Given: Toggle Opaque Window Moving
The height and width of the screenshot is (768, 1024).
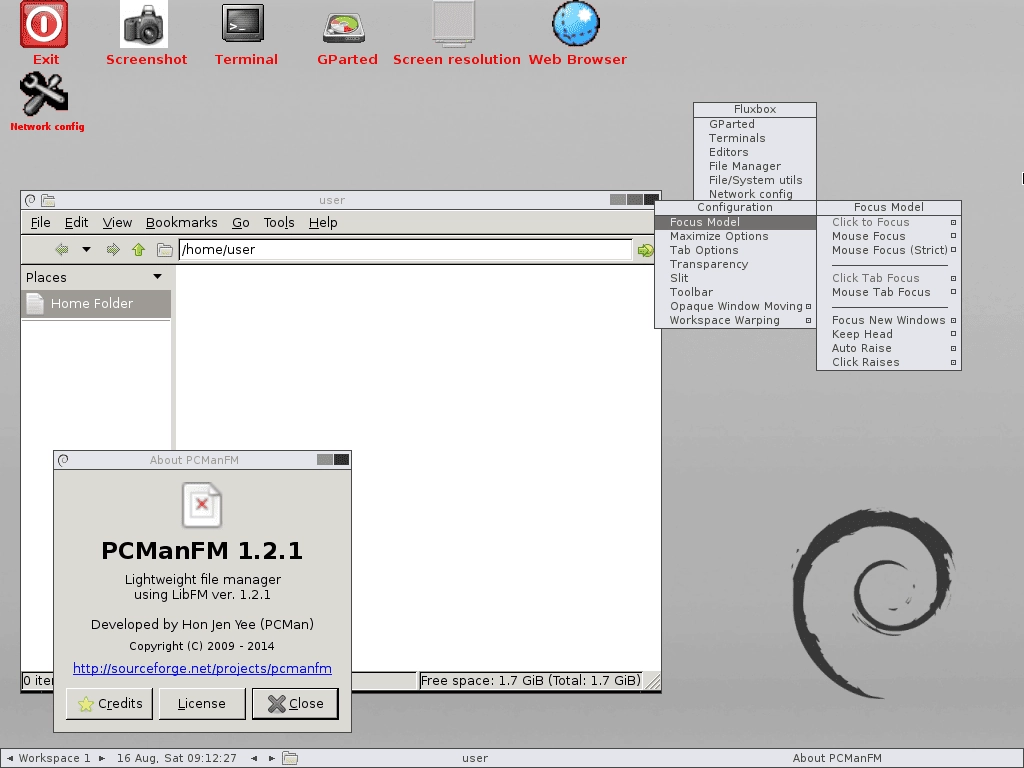Looking at the screenshot, I should 735,306.
